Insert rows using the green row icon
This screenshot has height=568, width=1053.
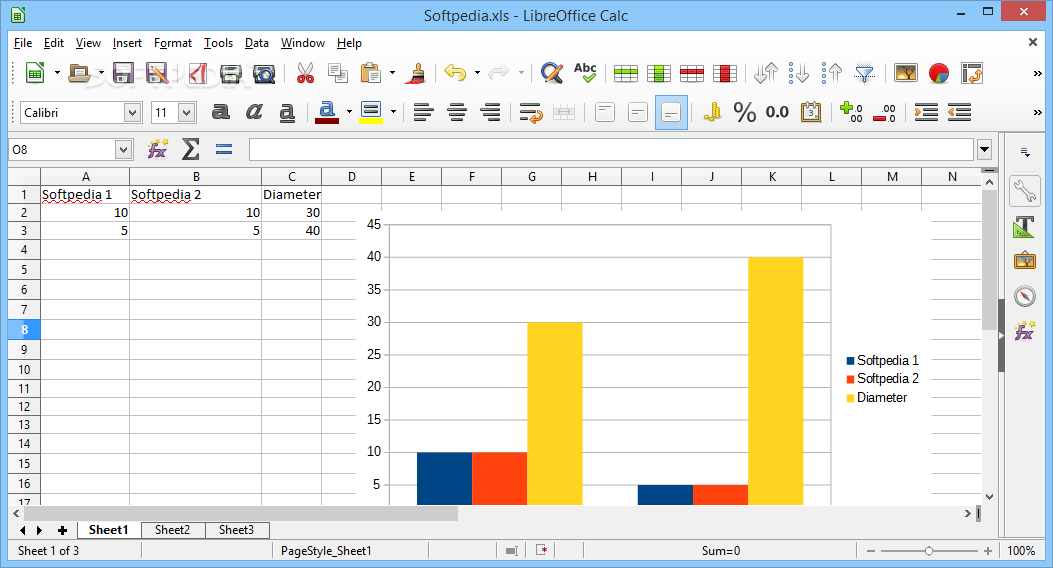pos(625,73)
